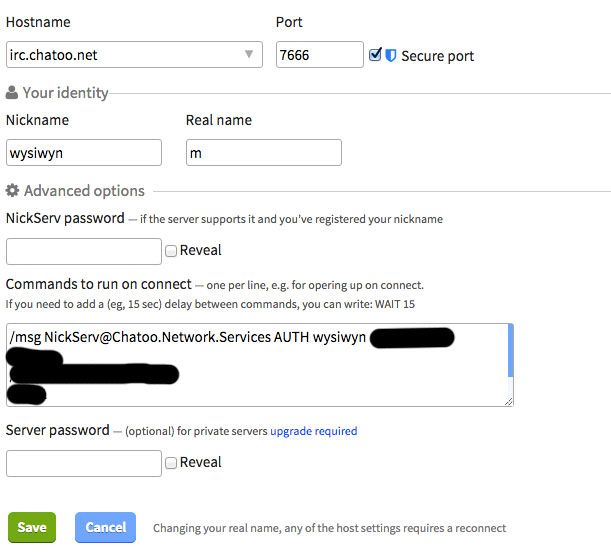The image size is (611, 552).
Task: Enable Reveal for the NickServ password
Action: 171,251
